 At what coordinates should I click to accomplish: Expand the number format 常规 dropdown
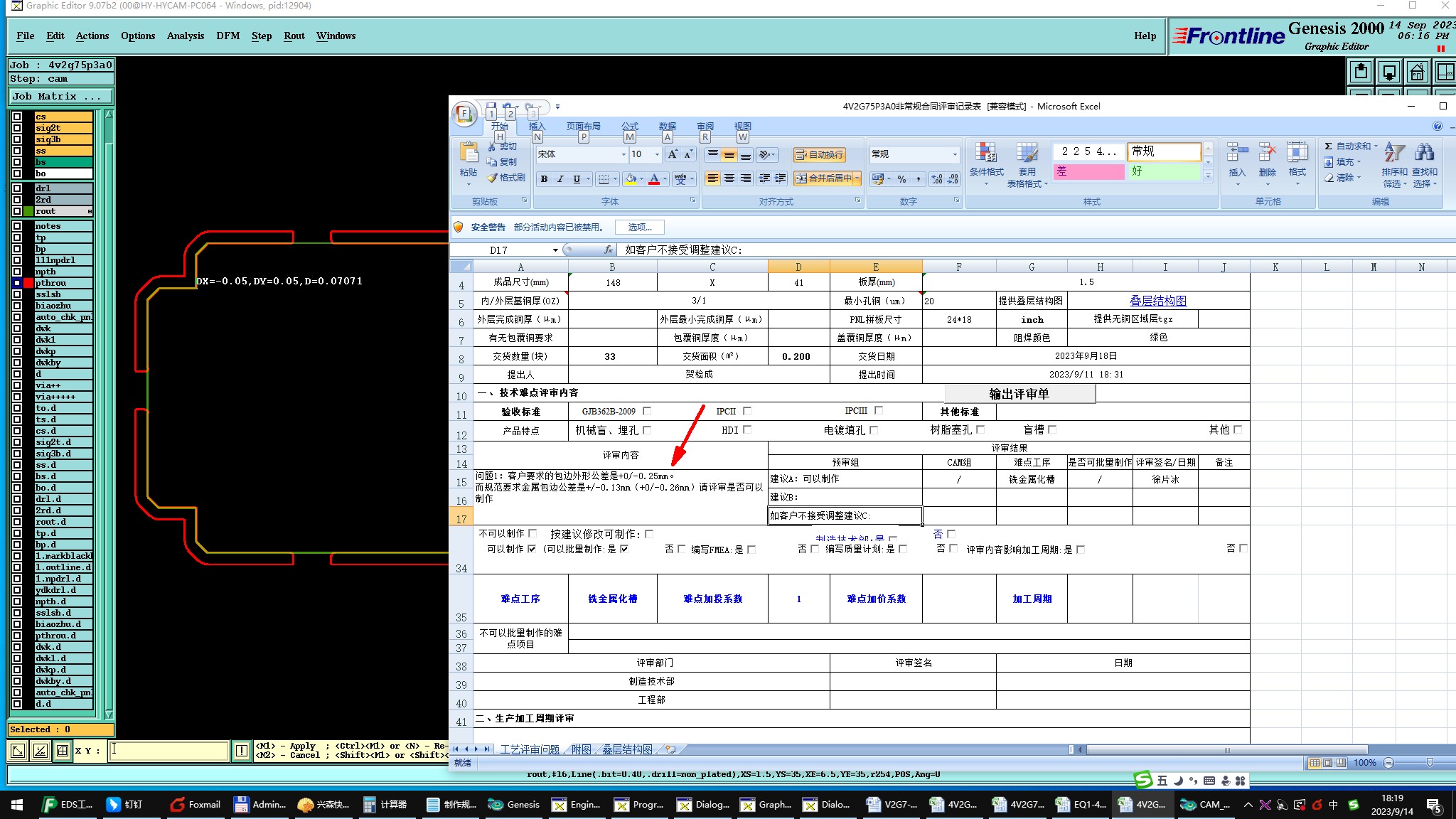click(954, 154)
